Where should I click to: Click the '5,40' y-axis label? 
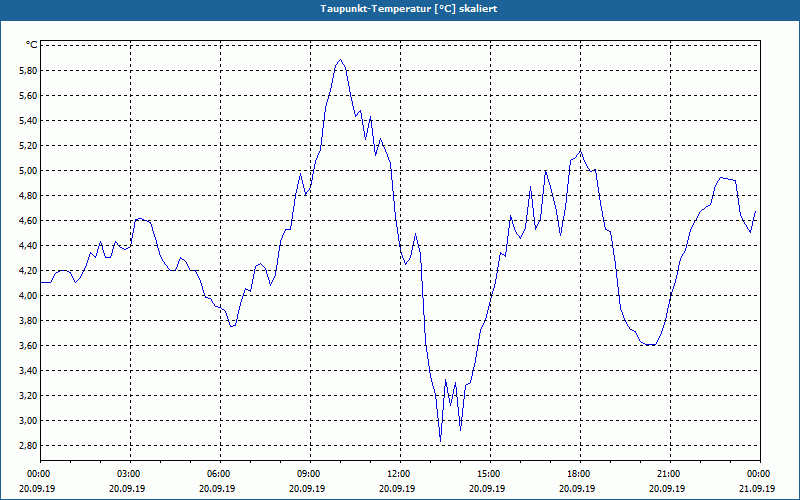(28, 121)
